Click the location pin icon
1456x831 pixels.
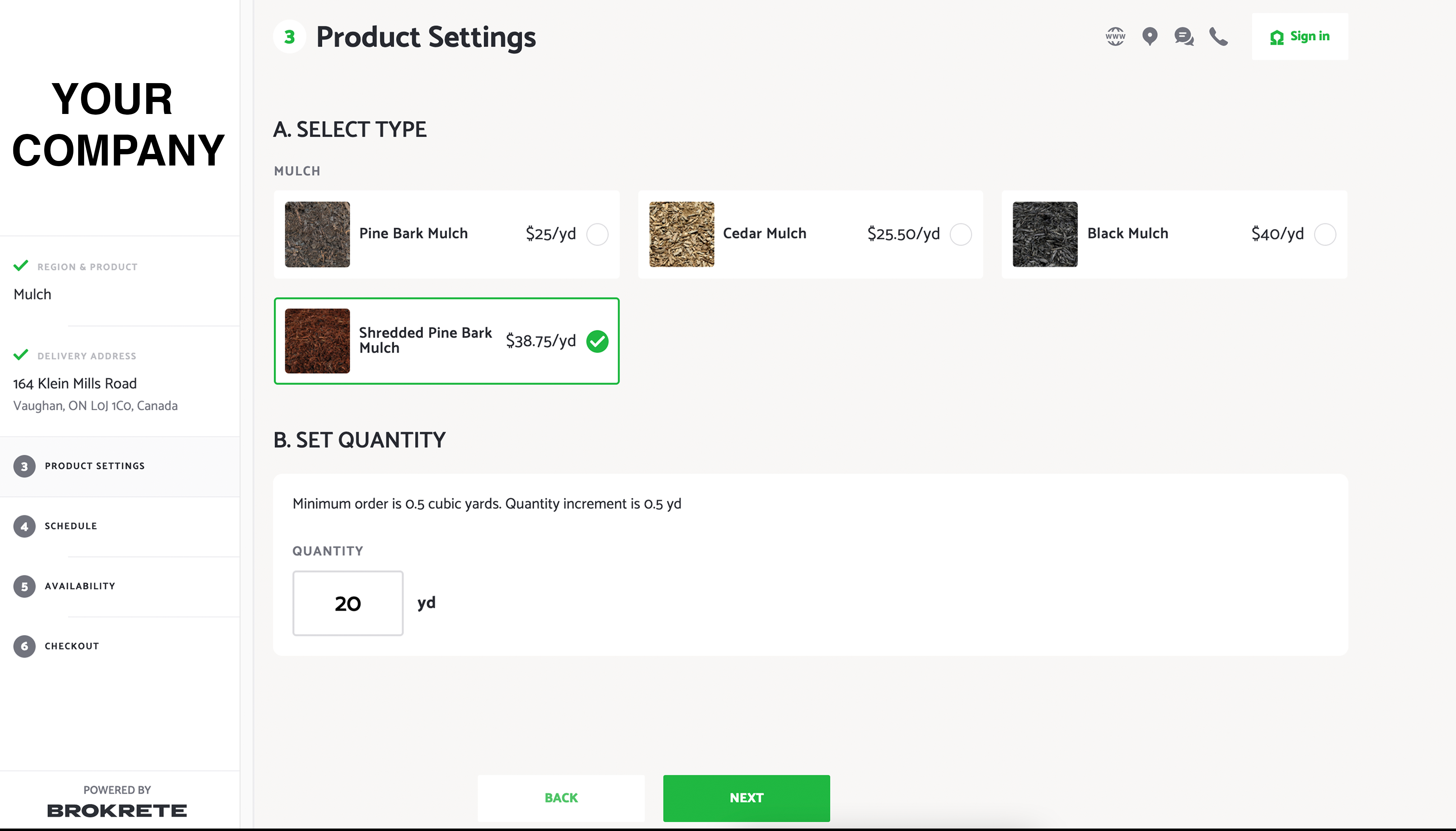pos(1150,36)
